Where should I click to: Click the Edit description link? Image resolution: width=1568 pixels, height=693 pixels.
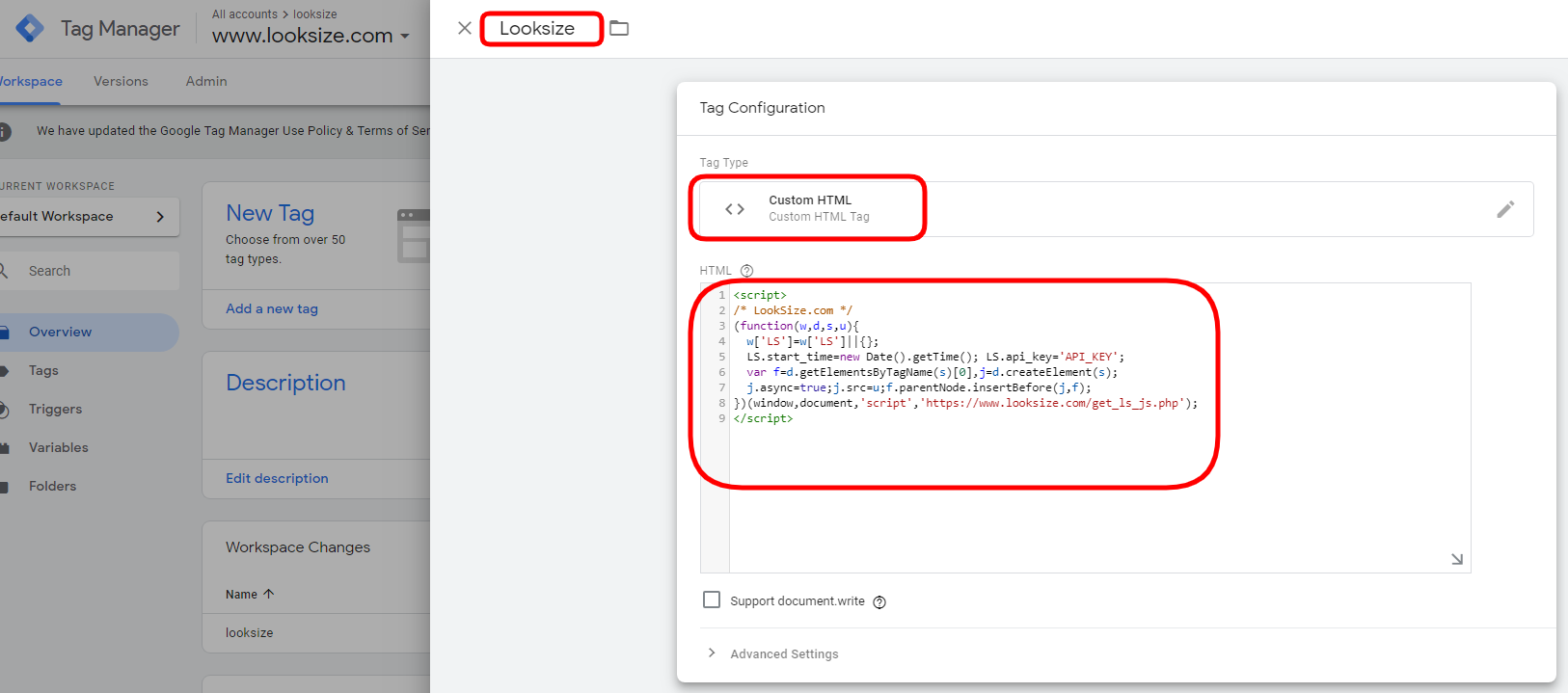click(x=277, y=478)
